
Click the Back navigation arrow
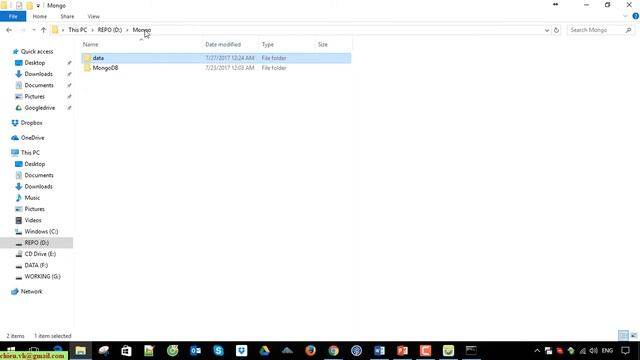pyautogui.click(x=9, y=30)
